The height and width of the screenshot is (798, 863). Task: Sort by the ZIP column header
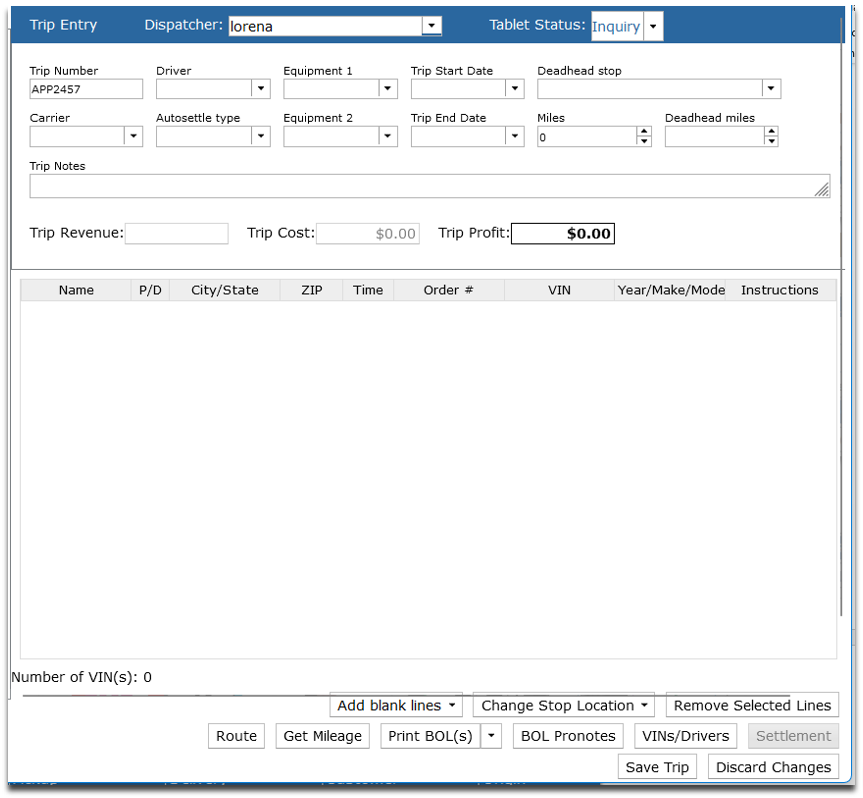[x=312, y=290]
